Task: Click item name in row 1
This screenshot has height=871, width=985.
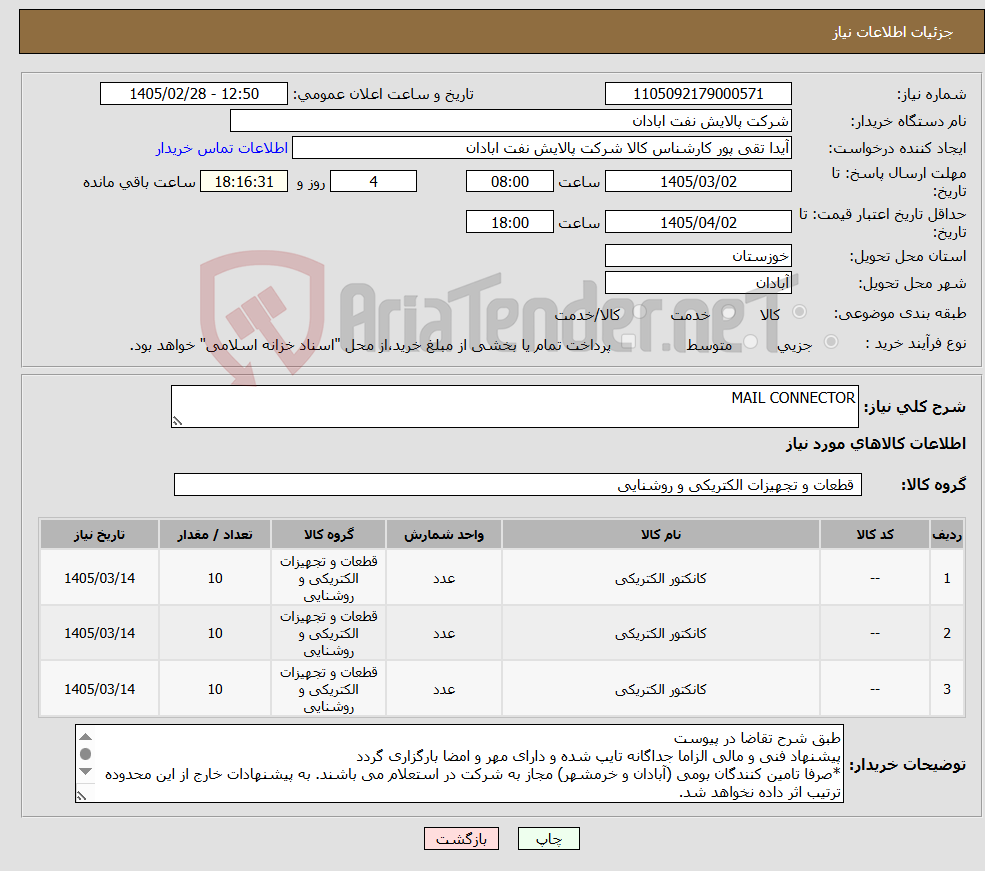Action: point(660,578)
